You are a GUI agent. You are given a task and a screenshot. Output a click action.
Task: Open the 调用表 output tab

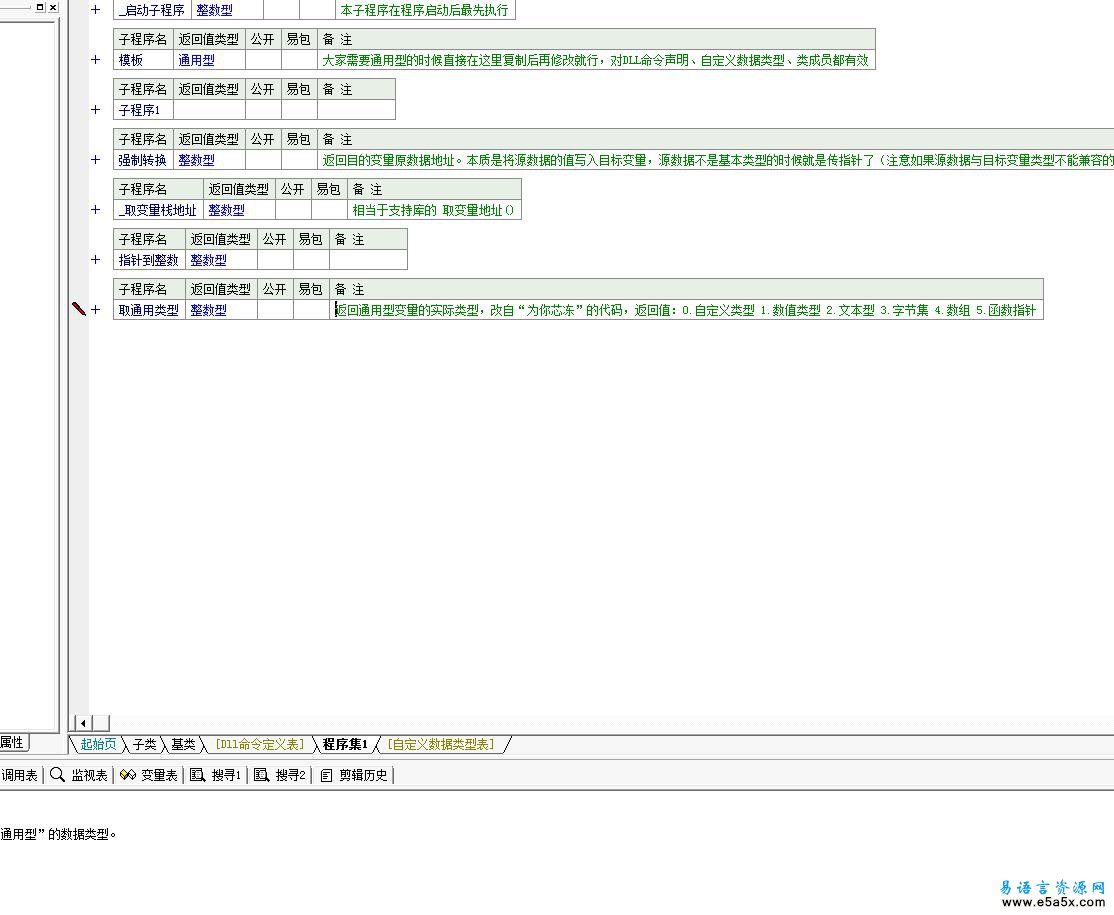pos(19,775)
